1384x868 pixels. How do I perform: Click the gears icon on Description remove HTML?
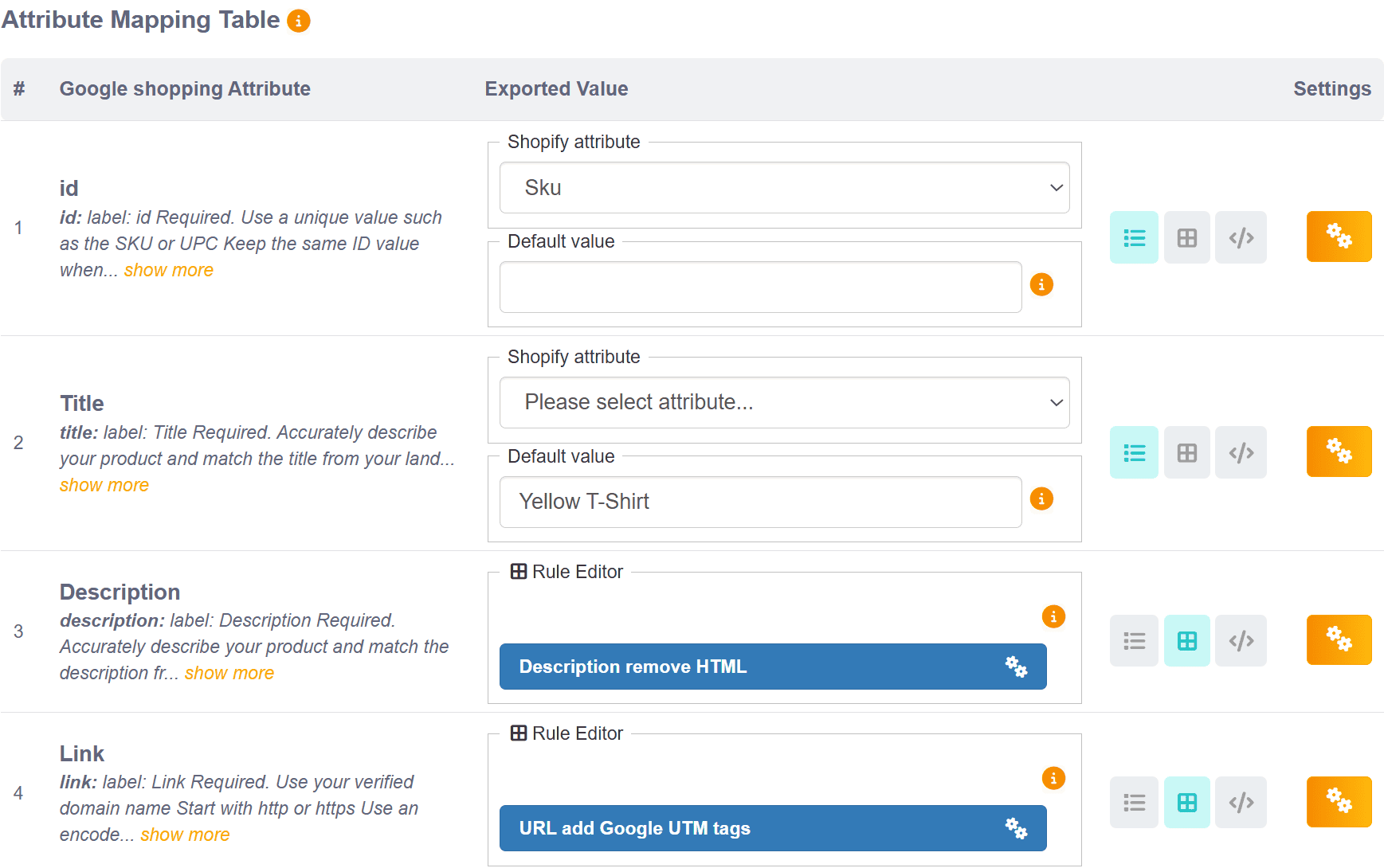coord(1015,667)
